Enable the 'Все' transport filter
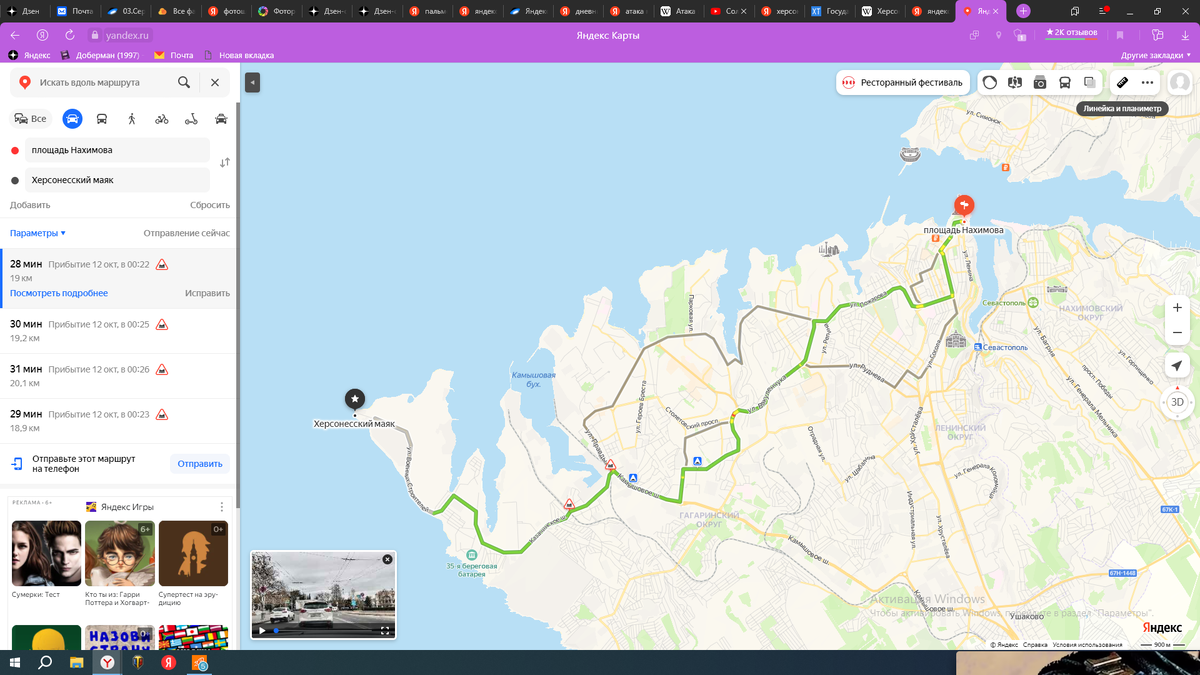This screenshot has height=675, width=1200. coord(30,118)
